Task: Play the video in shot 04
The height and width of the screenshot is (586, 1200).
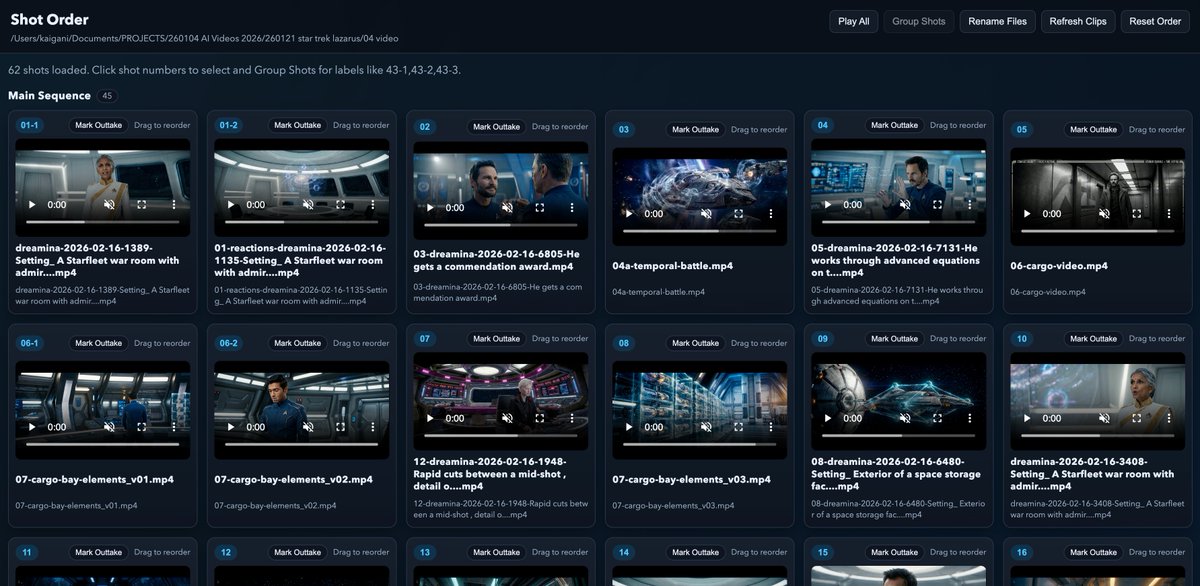Action: click(x=828, y=204)
